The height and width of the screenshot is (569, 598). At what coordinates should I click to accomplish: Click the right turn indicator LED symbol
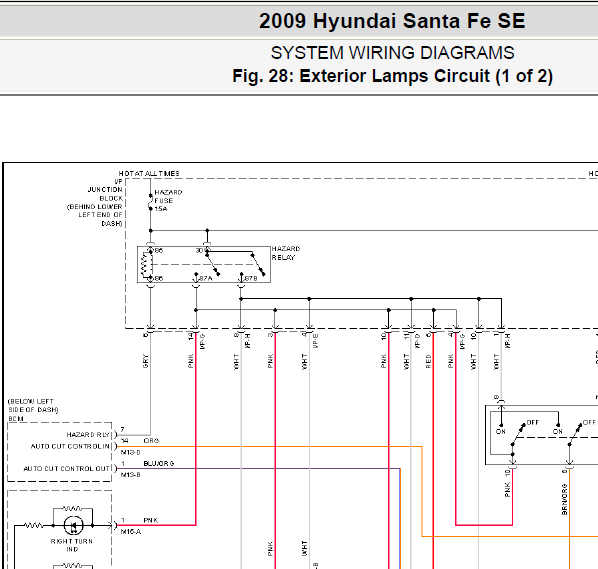(73, 526)
